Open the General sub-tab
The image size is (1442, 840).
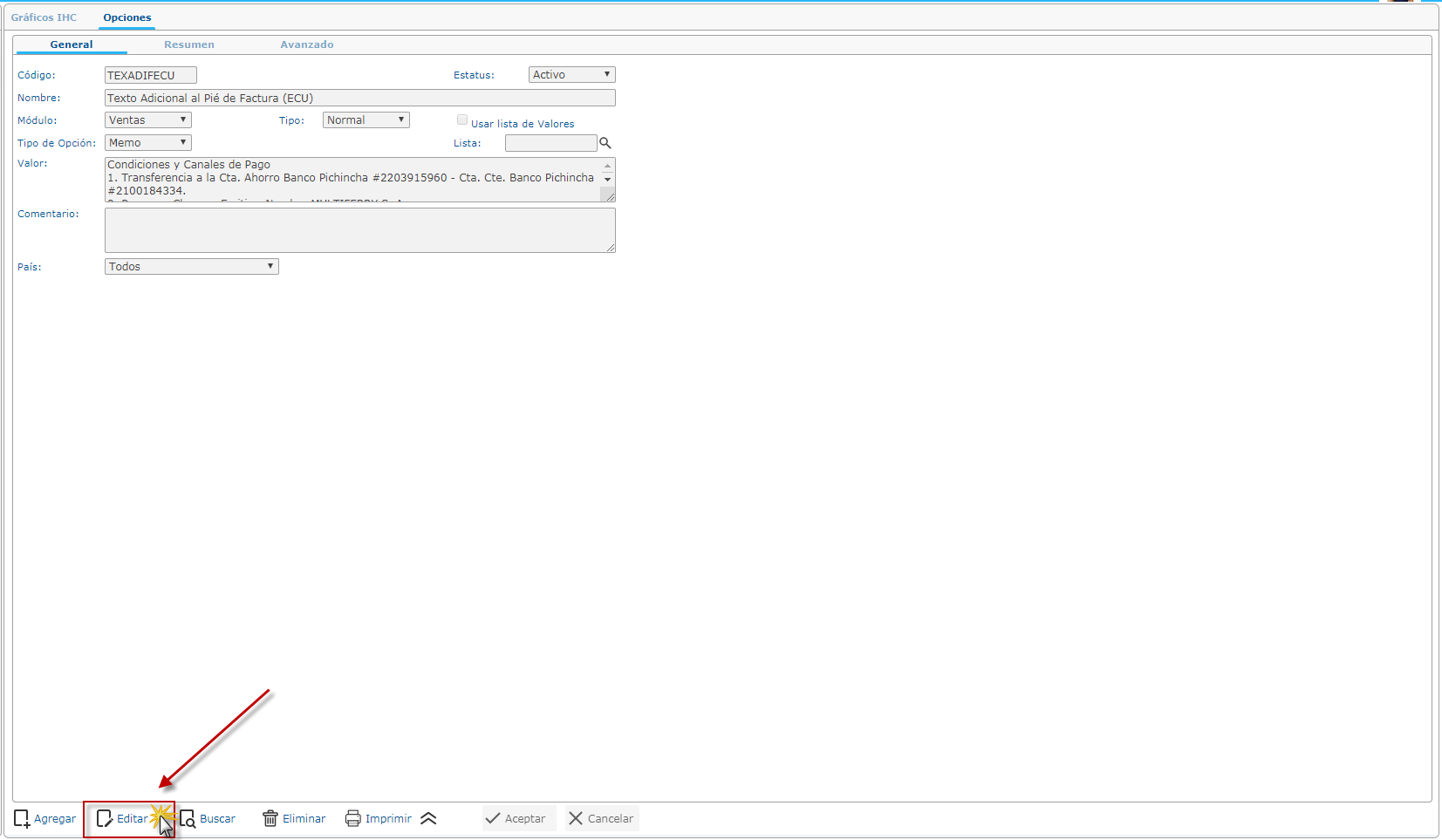click(72, 44)
